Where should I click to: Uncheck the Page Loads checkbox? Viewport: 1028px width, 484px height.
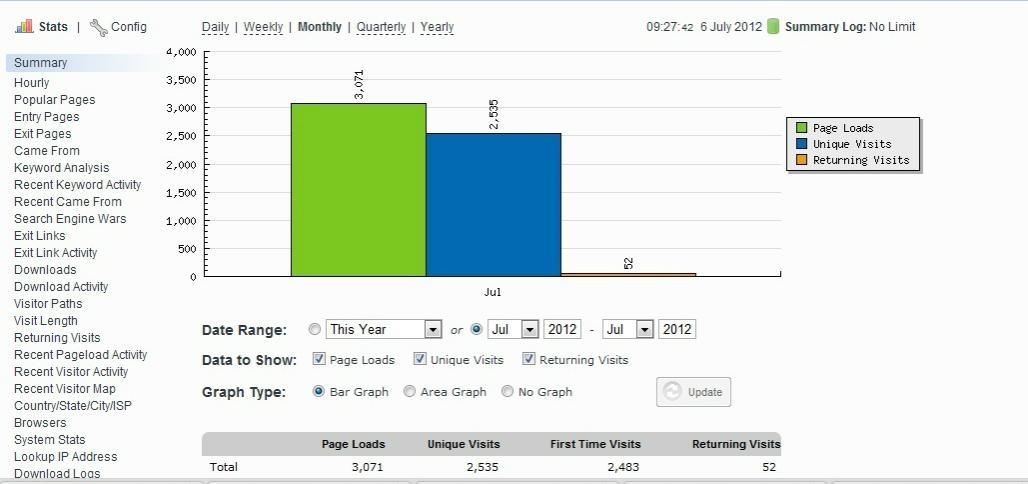pyautogui.click(x=319, y=359)
